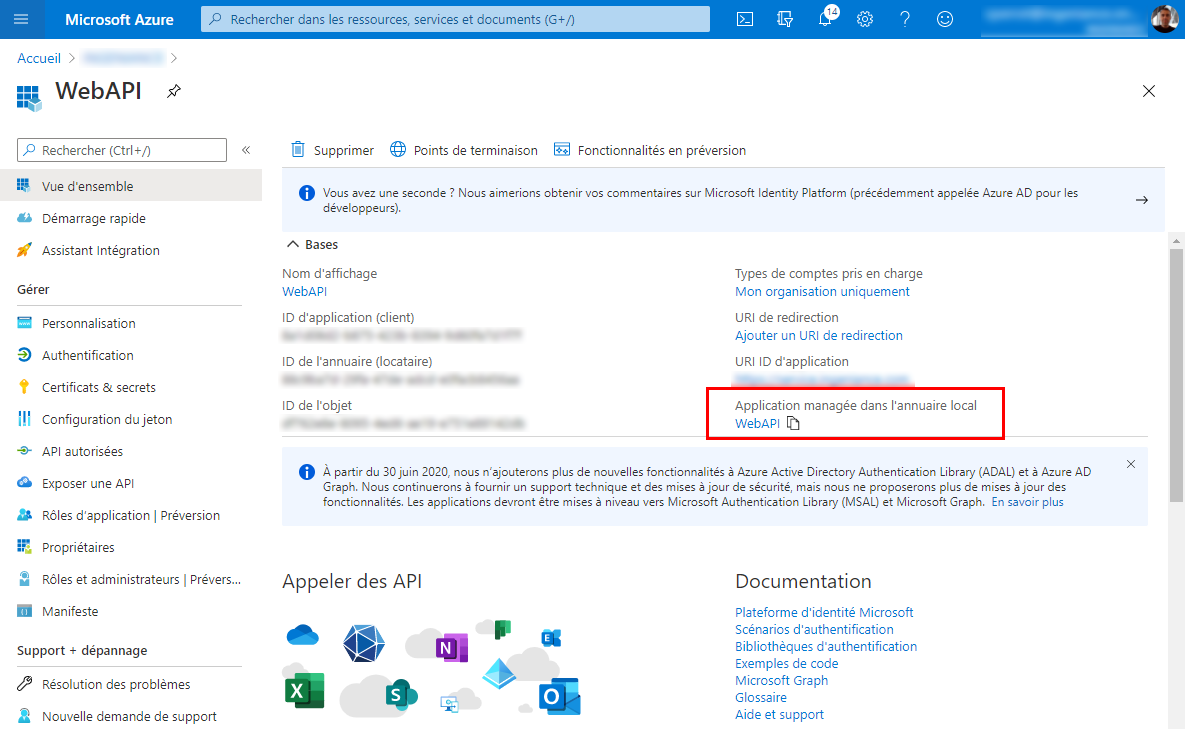Click the OneDrive cloud icon
1185x729 pixels.
pos(302,635)
